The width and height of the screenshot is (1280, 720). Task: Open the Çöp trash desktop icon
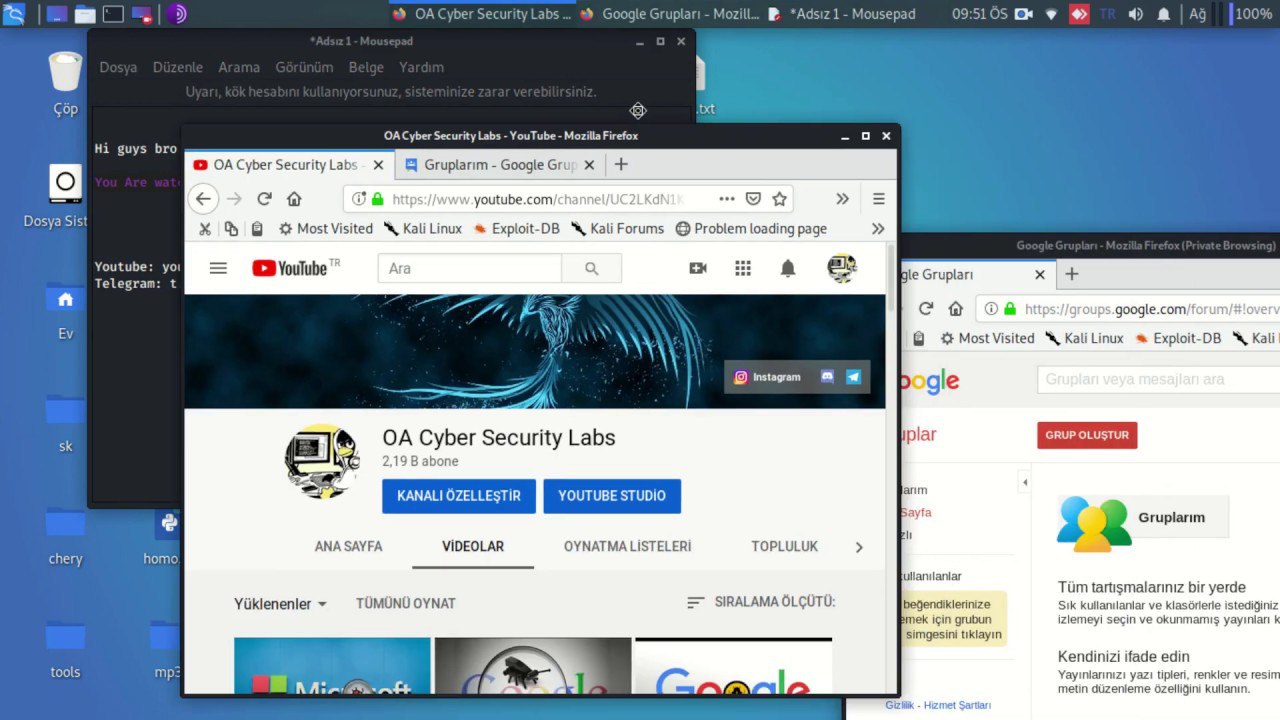pos(65,84)
